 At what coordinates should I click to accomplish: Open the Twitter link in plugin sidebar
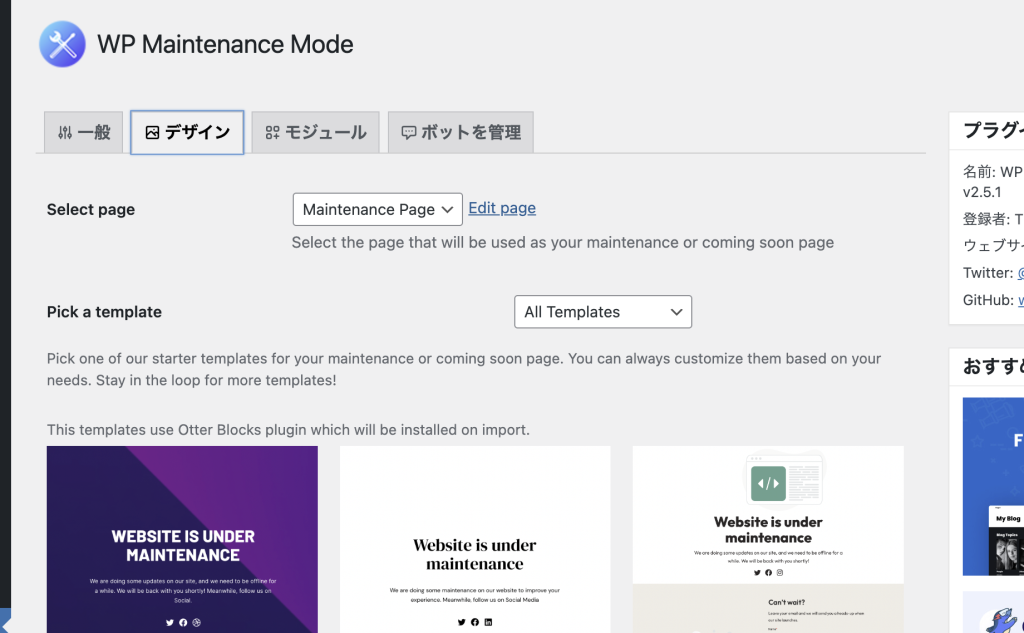click(x=1021, y=272)
